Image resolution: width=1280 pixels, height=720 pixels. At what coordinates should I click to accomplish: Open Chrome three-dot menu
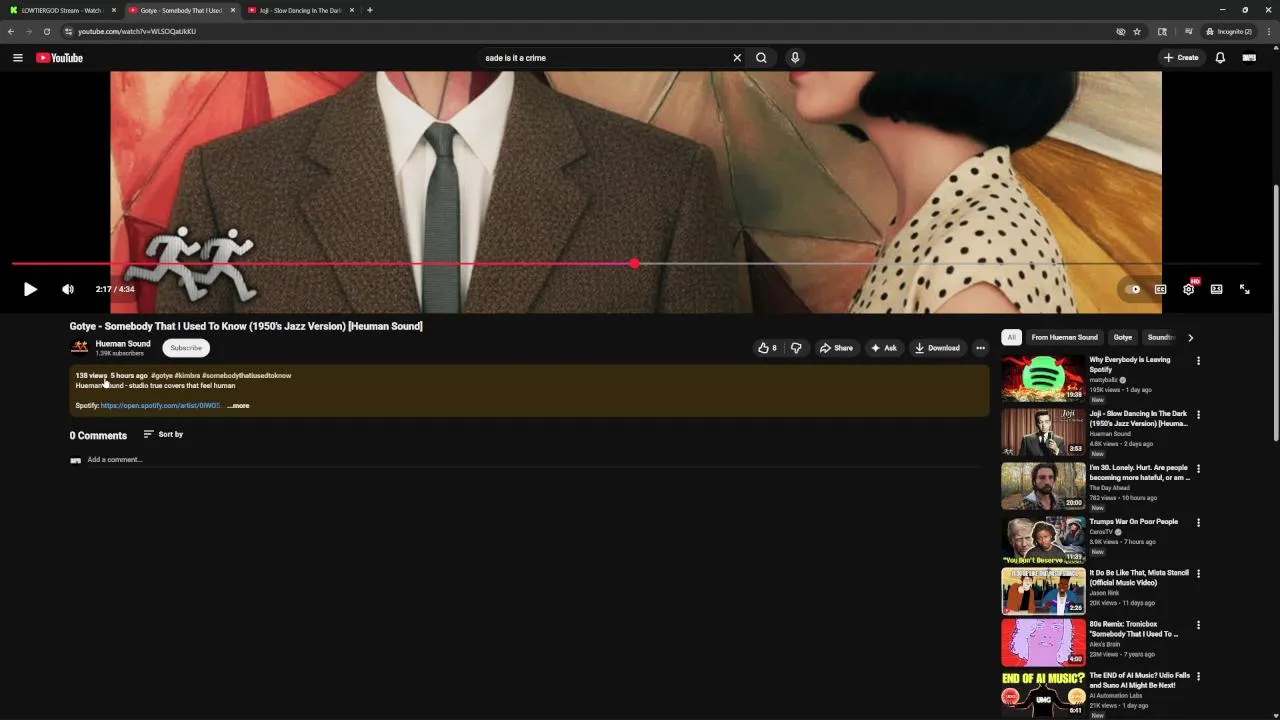click(x=1270, y=31)
